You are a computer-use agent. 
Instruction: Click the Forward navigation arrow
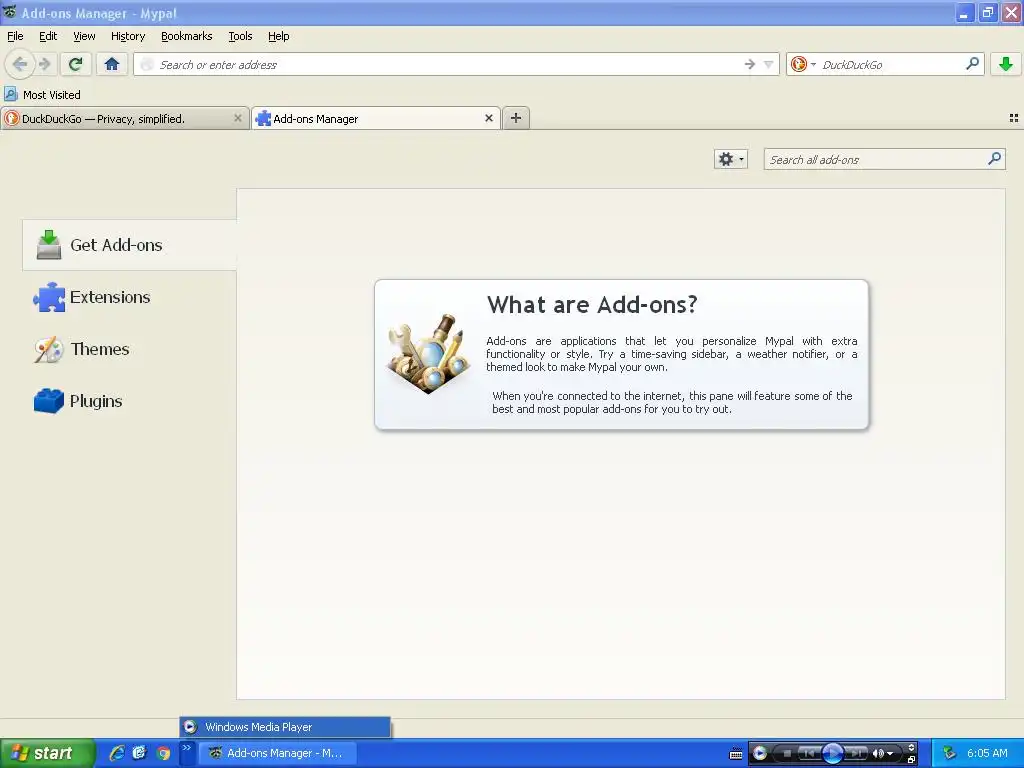point(44,64)
